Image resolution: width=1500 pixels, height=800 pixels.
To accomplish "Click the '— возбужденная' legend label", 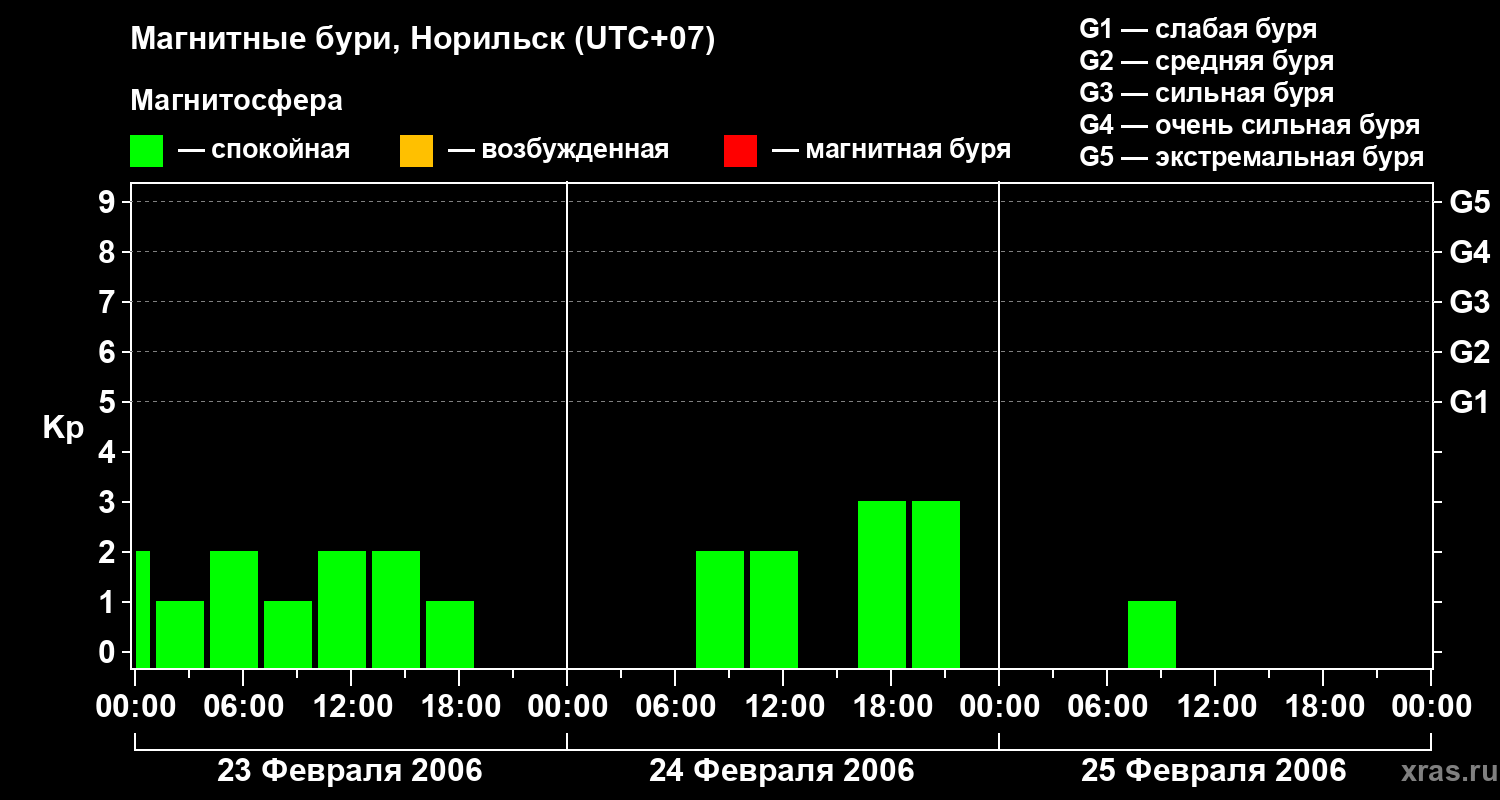I will point(558,150).
